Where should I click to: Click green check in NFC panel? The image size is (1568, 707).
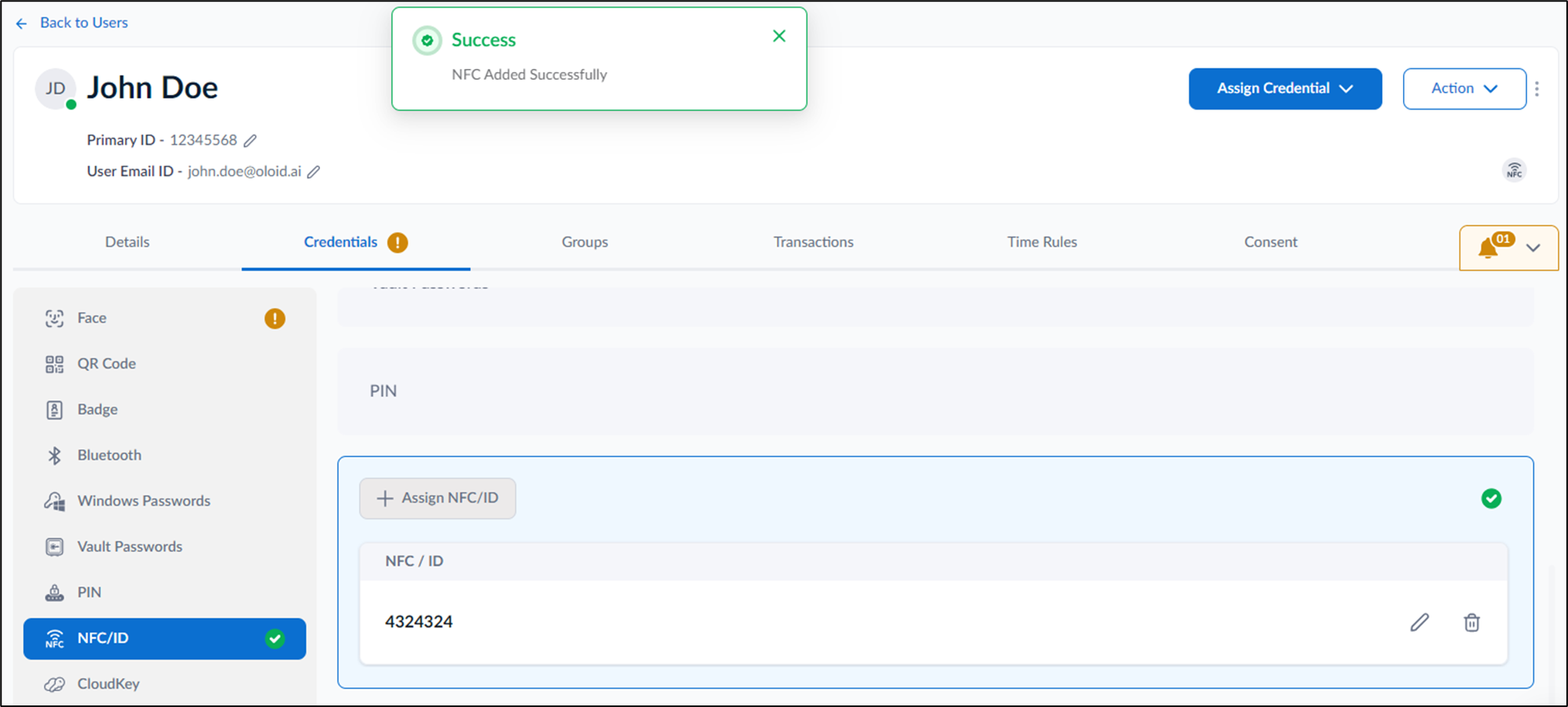pyautogui.click(x=1491, y=499)
